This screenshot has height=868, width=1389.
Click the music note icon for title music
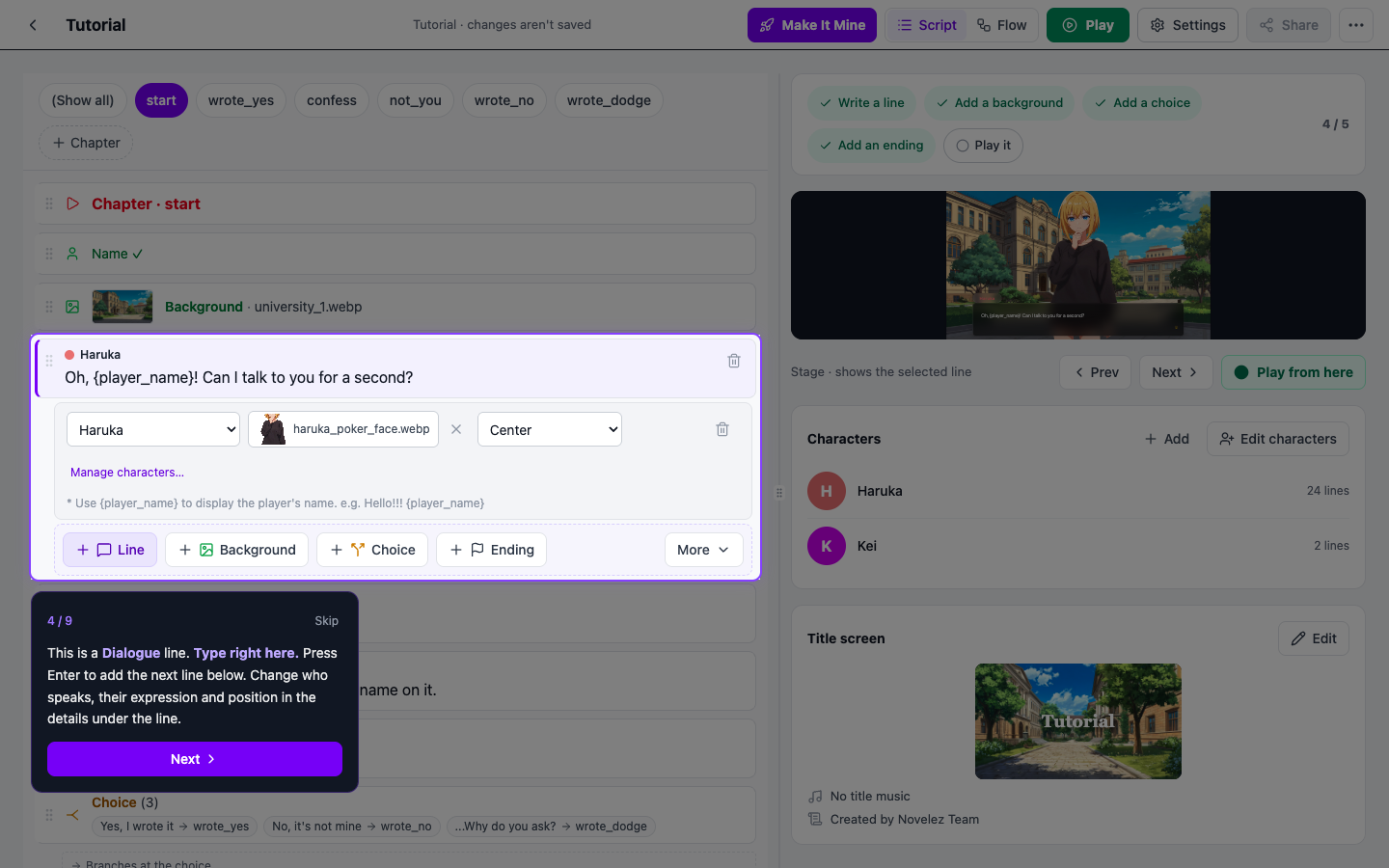pyautogui.click(x=816, y=797)
